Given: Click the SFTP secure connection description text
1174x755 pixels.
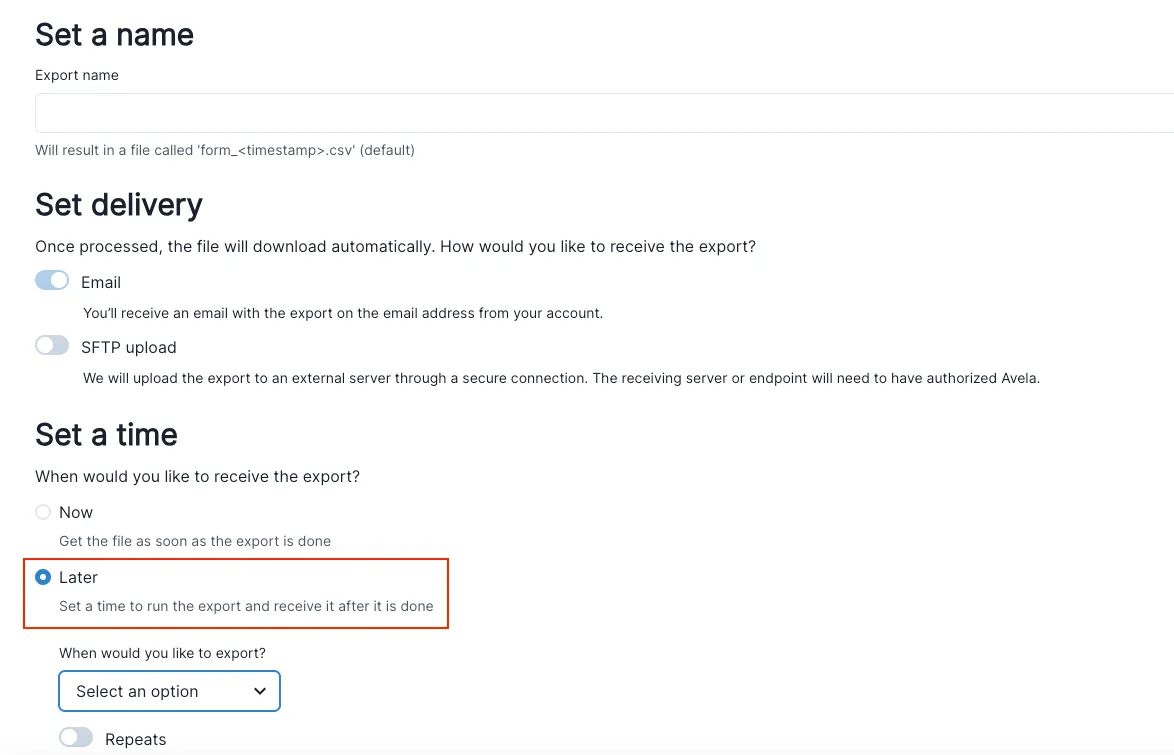Looking at the screenshot, I should [x=561, y=378].
